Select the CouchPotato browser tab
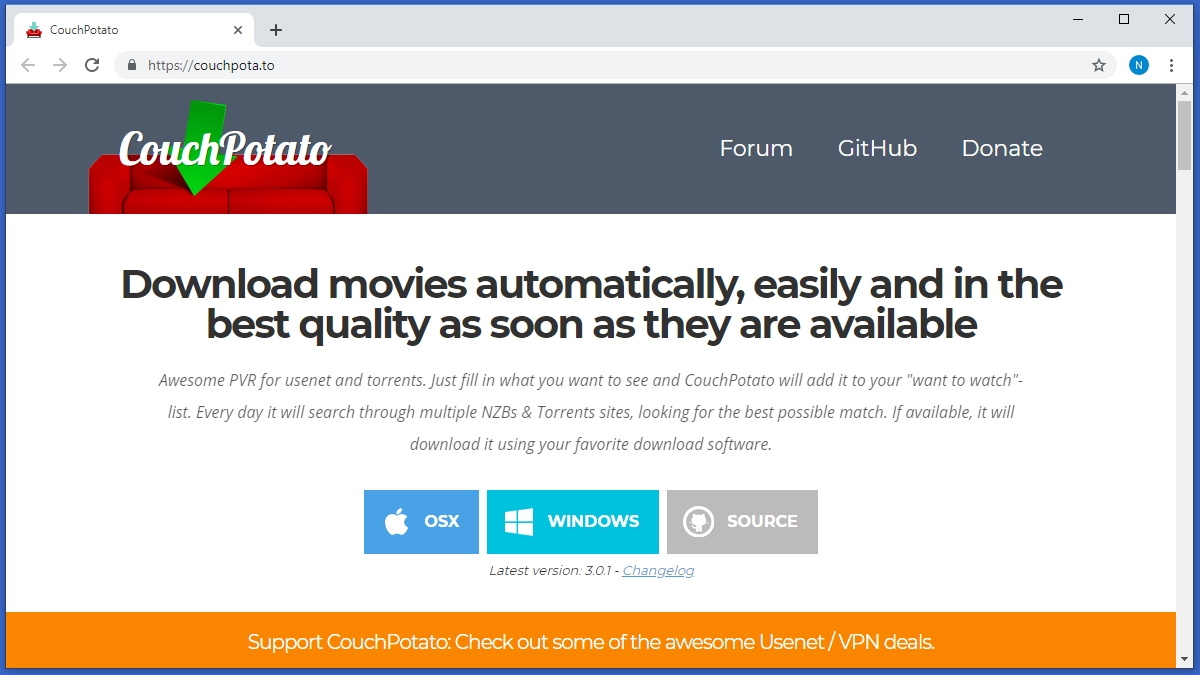The height and width of the screenshot is (675, 1200). click(134, 30)
